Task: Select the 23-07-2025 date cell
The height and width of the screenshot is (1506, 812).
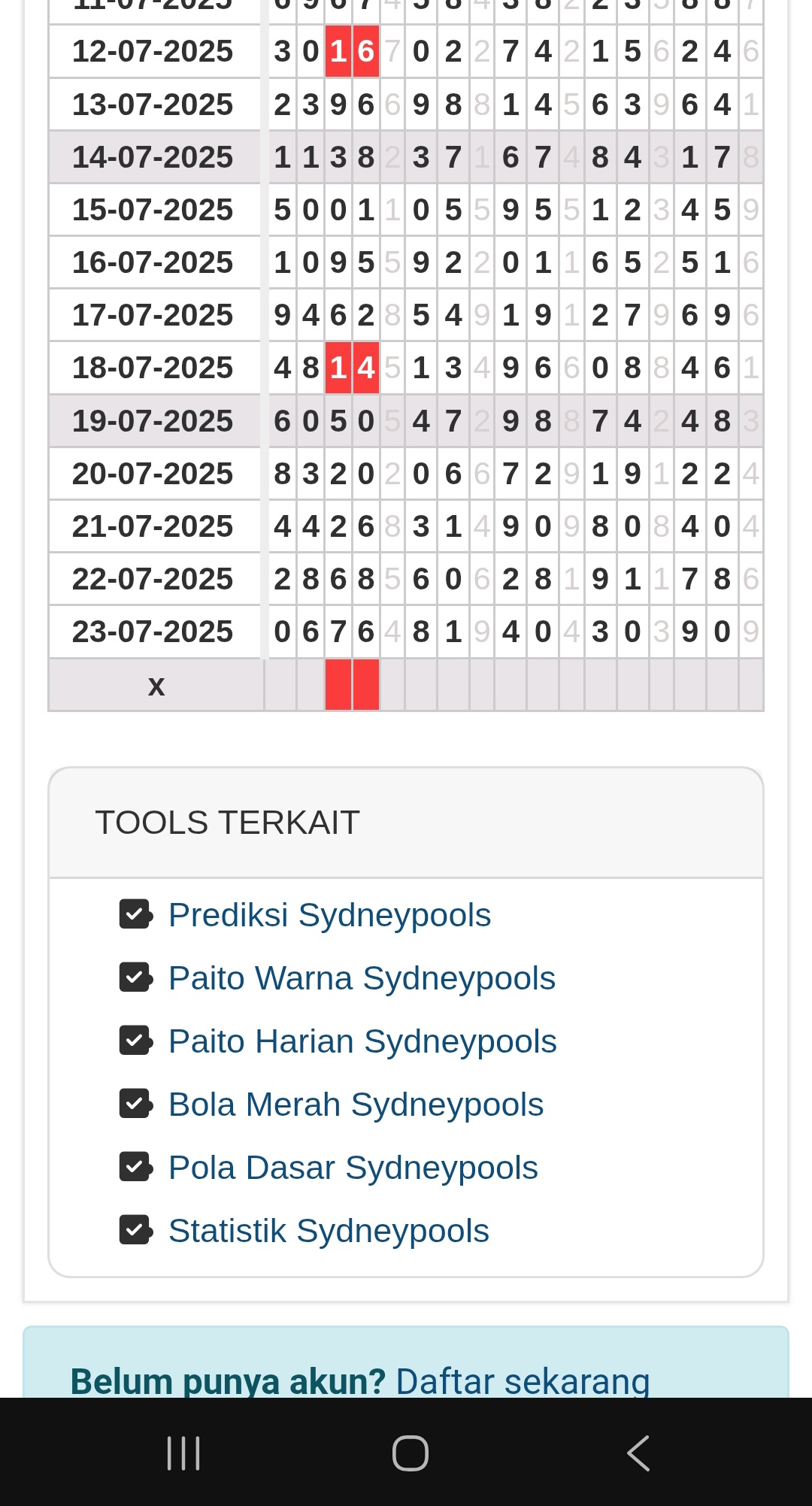Action: pyautogui.click(x=153, y=632)
